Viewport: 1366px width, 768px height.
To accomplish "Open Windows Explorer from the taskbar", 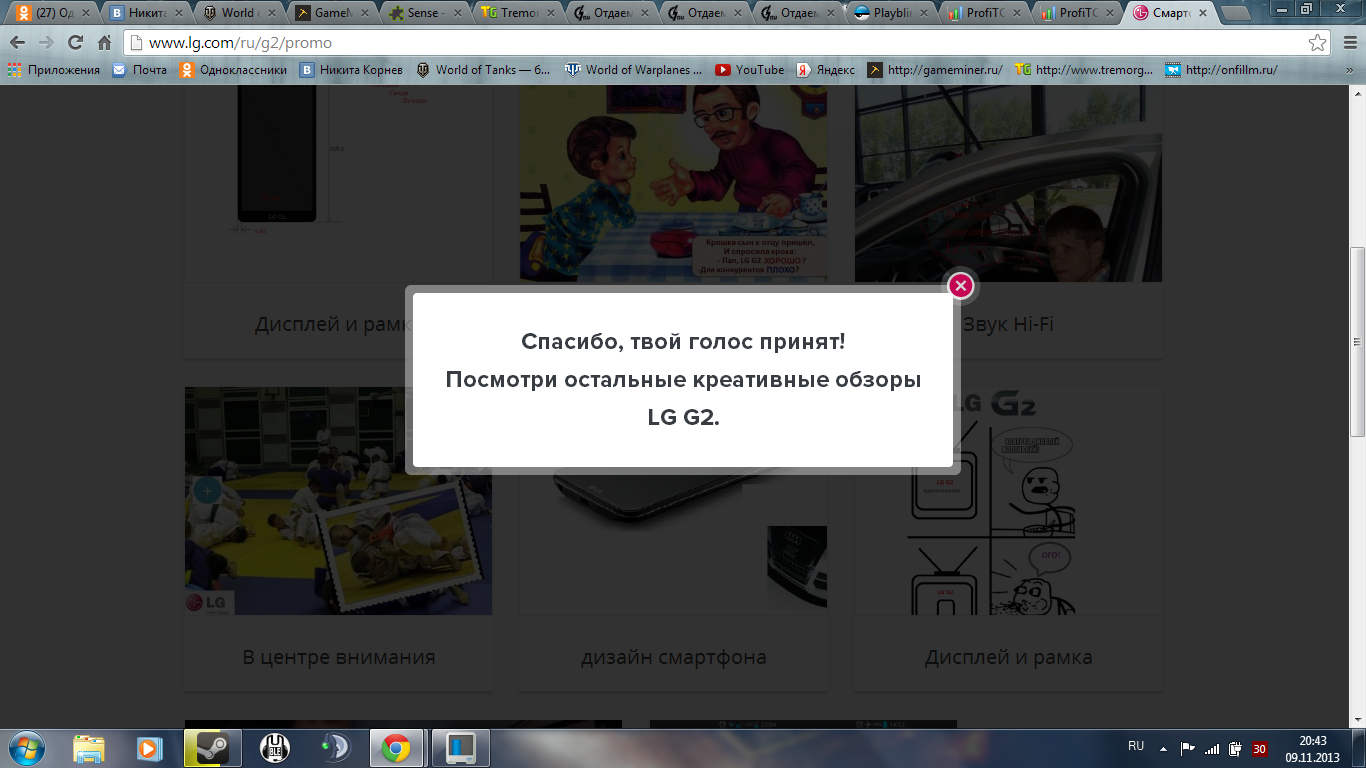I will click(89, 748).
